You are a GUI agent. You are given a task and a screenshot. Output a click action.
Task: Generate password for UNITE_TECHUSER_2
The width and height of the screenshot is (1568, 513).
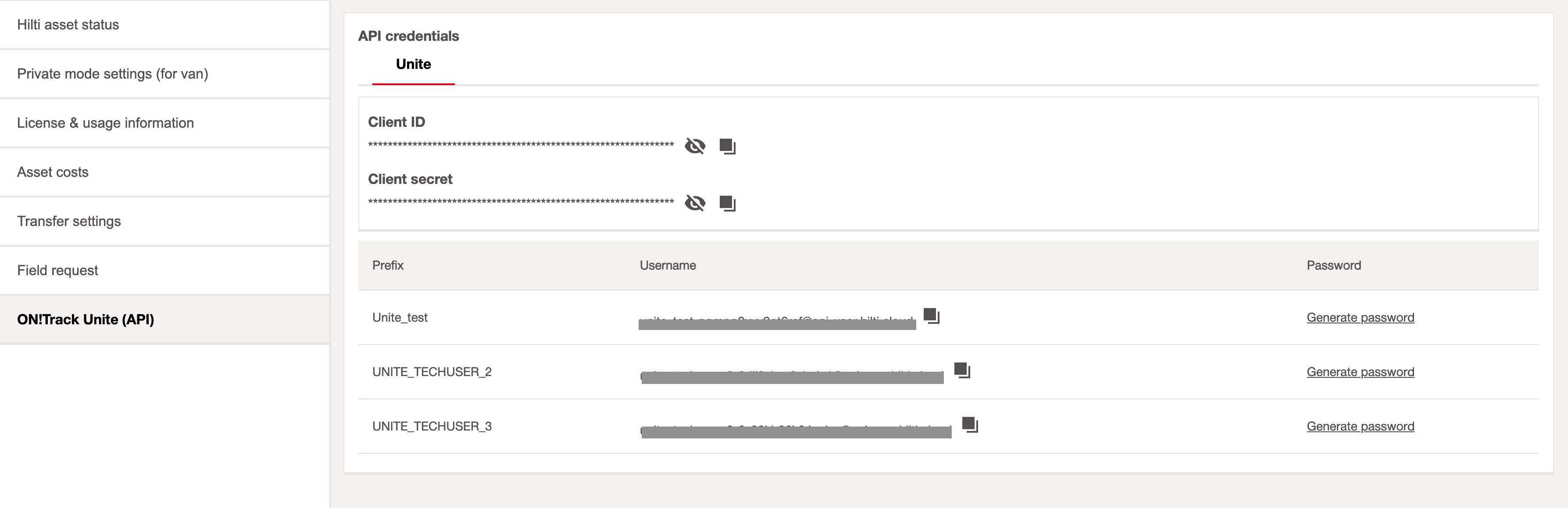[x=1360, y=372]
